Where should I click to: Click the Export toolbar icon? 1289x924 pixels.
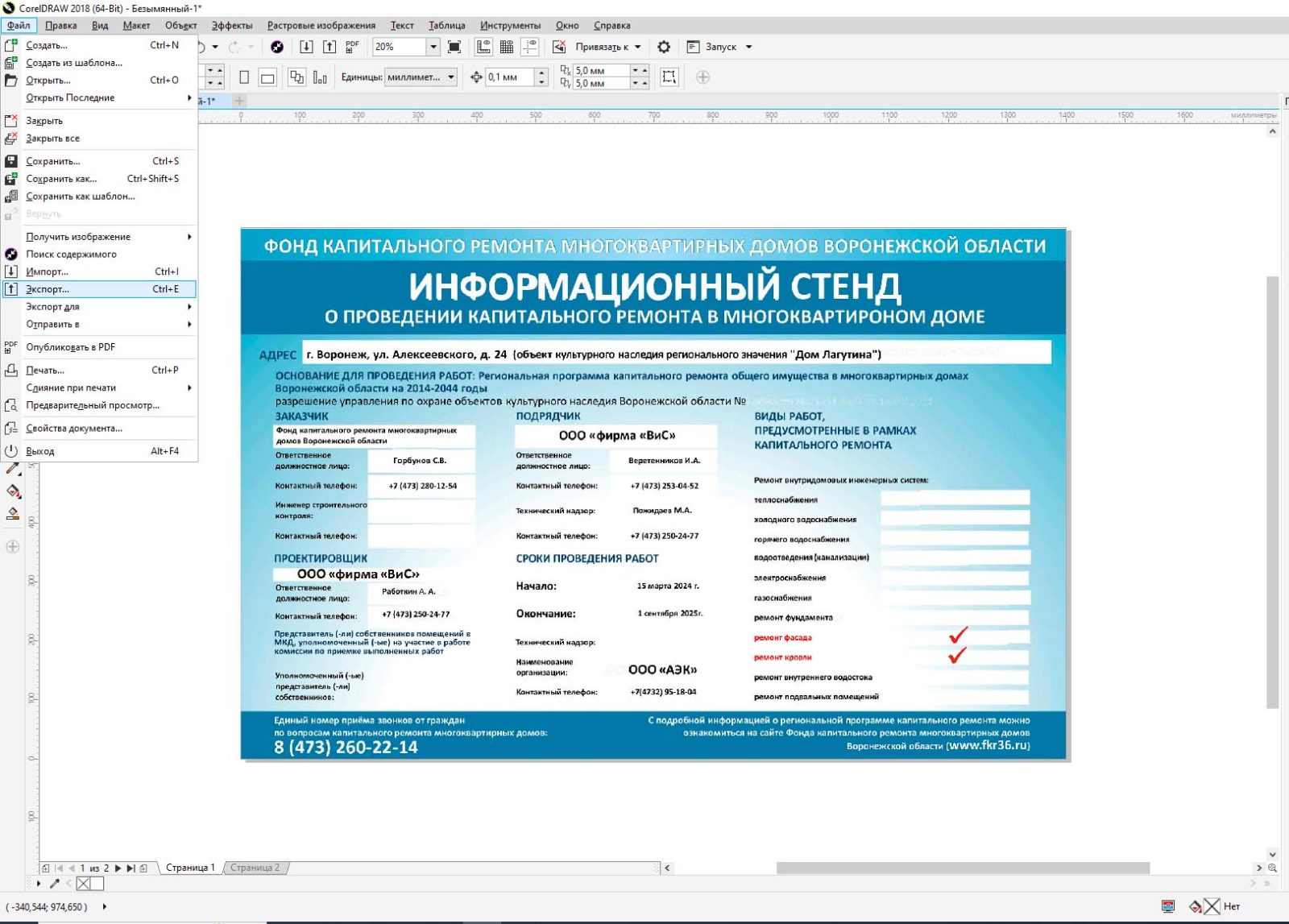[330, 47]
